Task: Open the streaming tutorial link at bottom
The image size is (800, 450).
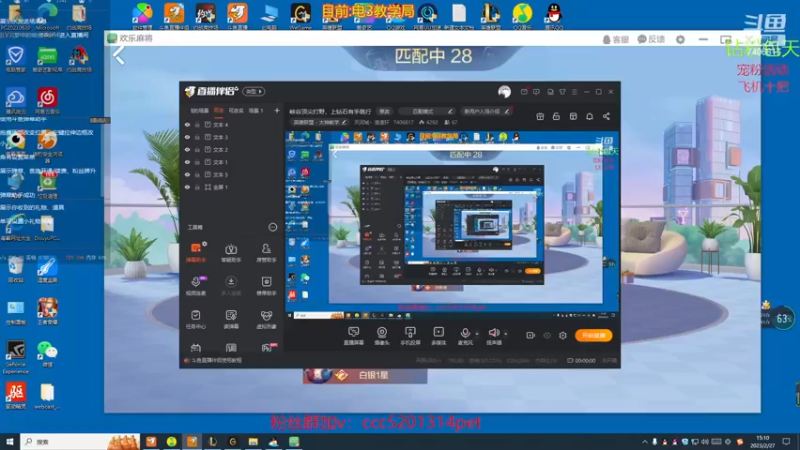Action: pyautogui.click(x=213, y=360)
